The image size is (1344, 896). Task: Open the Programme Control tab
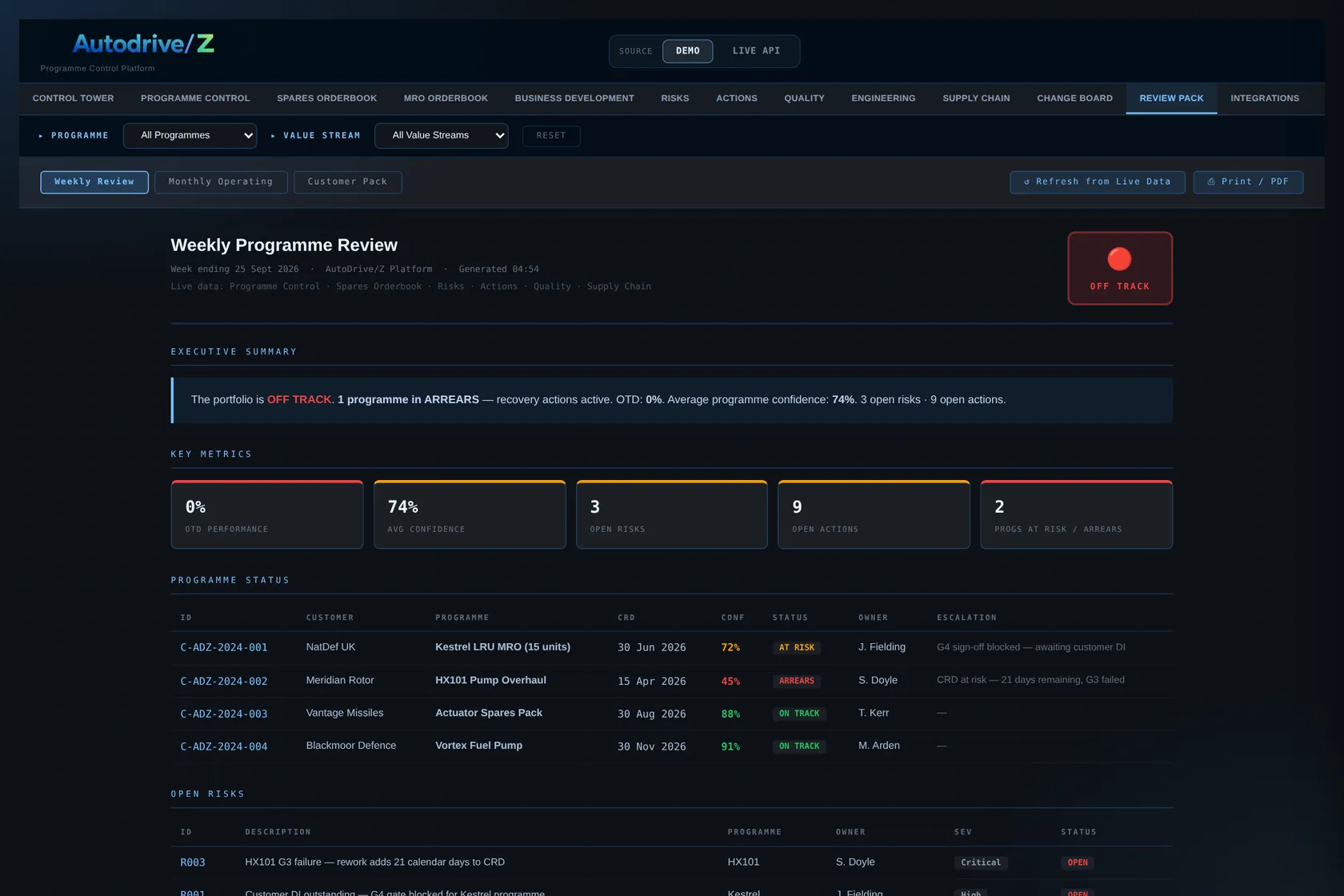pyautogui.click(x=195, y=98)
